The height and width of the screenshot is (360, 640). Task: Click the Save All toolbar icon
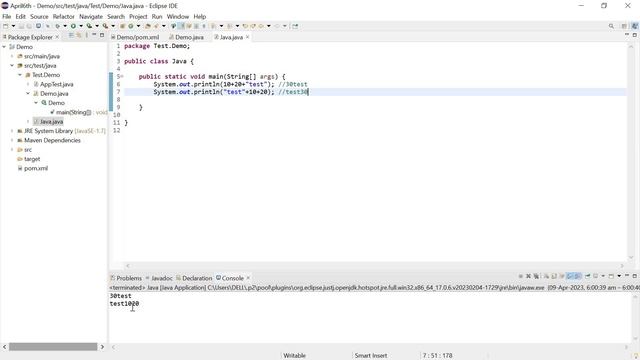[x=29, y=26]
